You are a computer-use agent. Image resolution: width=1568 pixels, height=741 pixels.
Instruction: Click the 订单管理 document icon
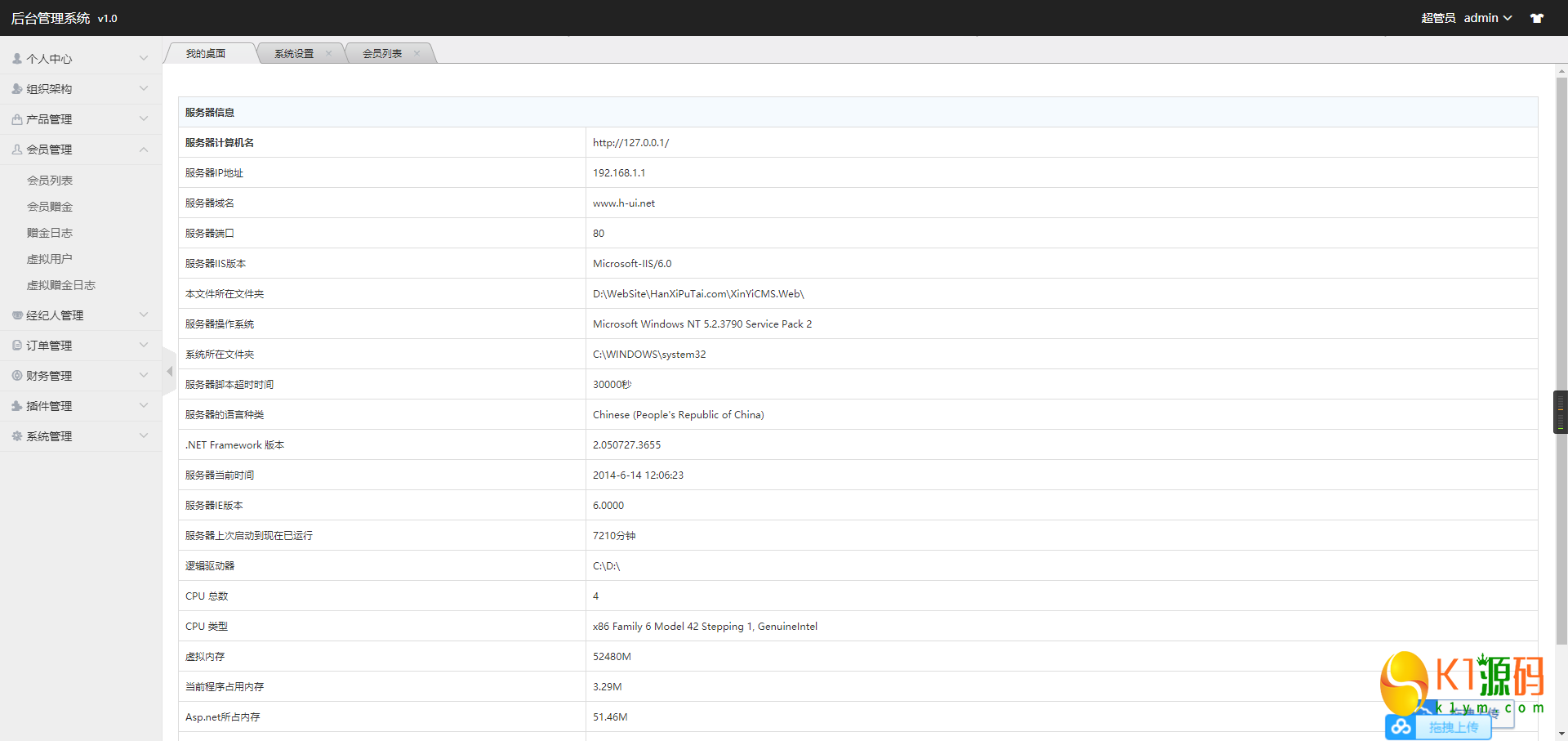coord(17,346)
